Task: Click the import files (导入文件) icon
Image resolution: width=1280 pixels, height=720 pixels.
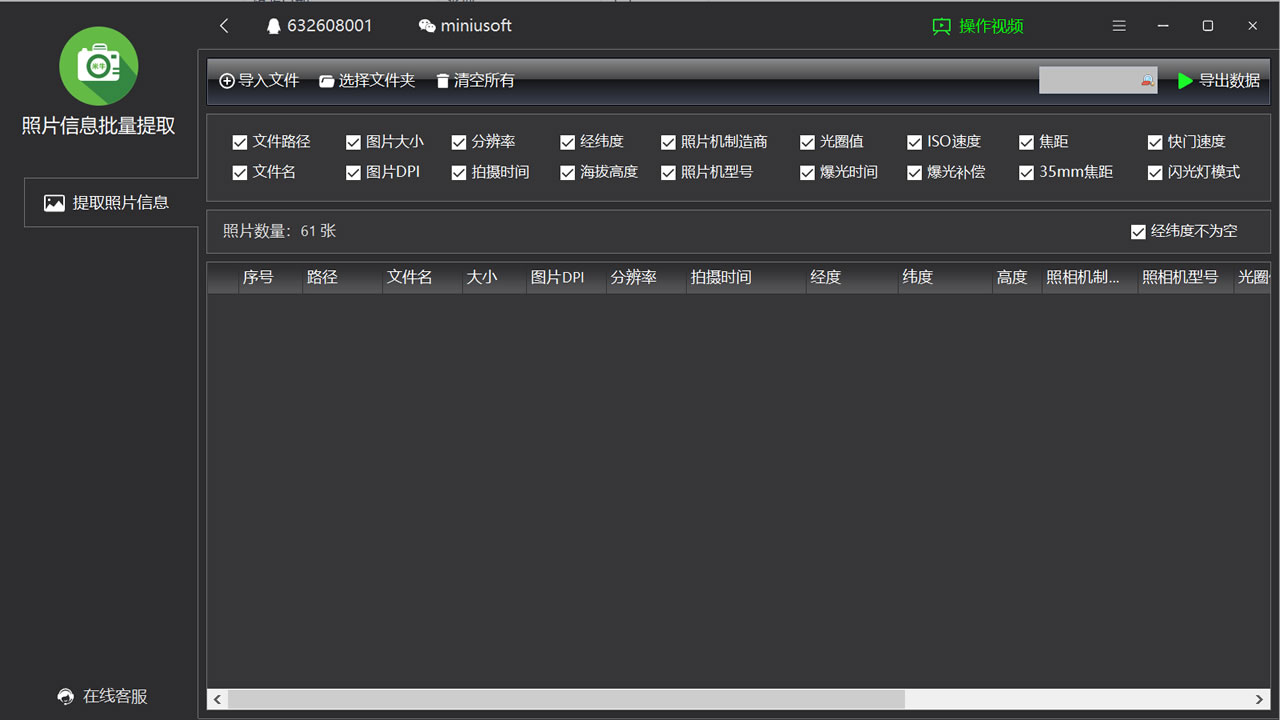Action: pos(228,80)
